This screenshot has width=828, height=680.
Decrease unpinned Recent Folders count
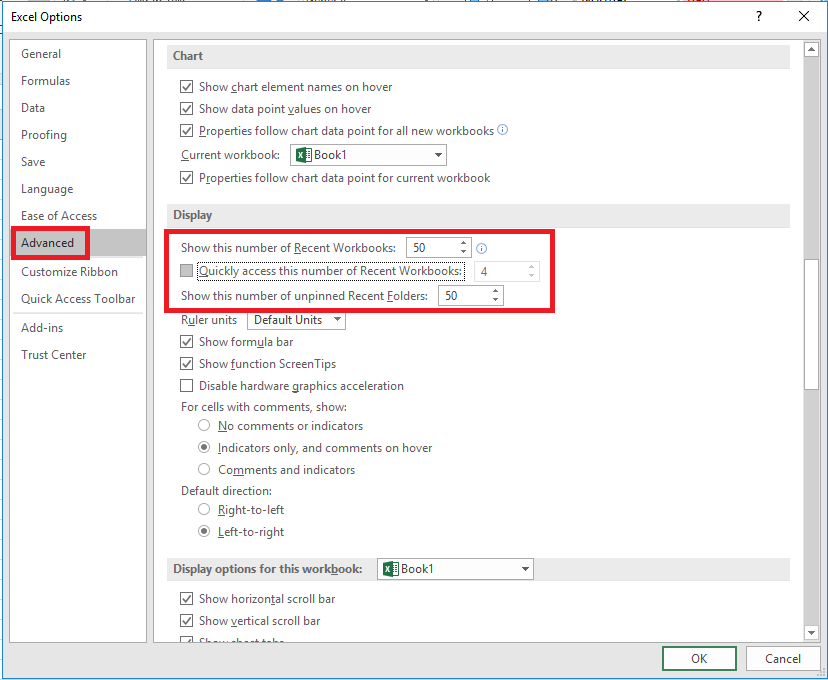[x=496, y=300]
